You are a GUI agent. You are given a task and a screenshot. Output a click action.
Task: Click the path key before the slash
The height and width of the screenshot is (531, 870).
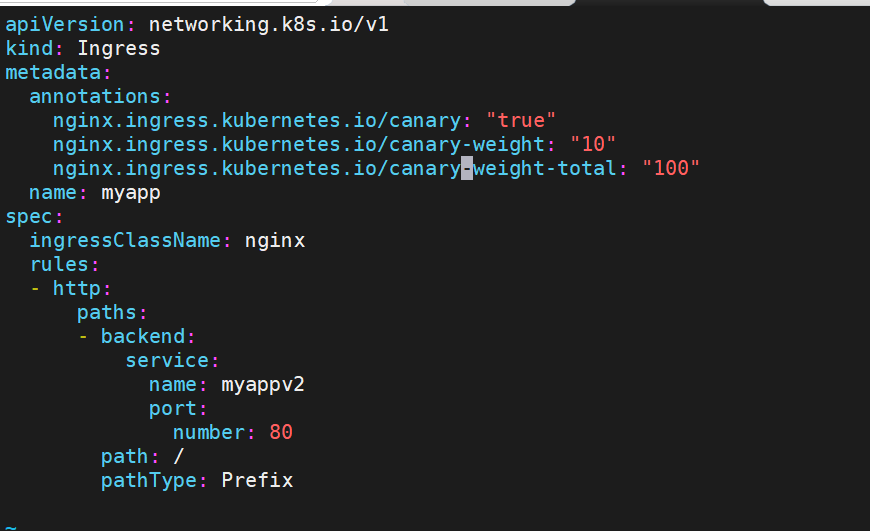pyautogui.click(x=125, y=456)
